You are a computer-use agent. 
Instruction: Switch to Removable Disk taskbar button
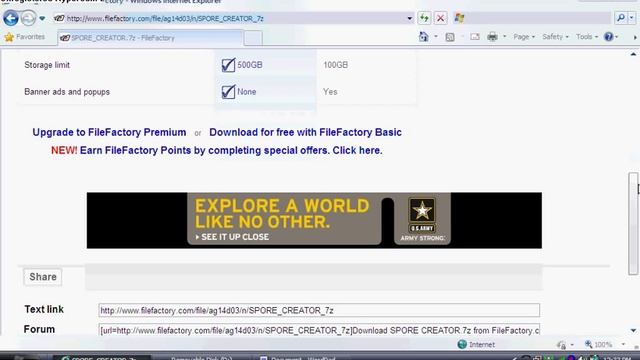pos(202,358)
